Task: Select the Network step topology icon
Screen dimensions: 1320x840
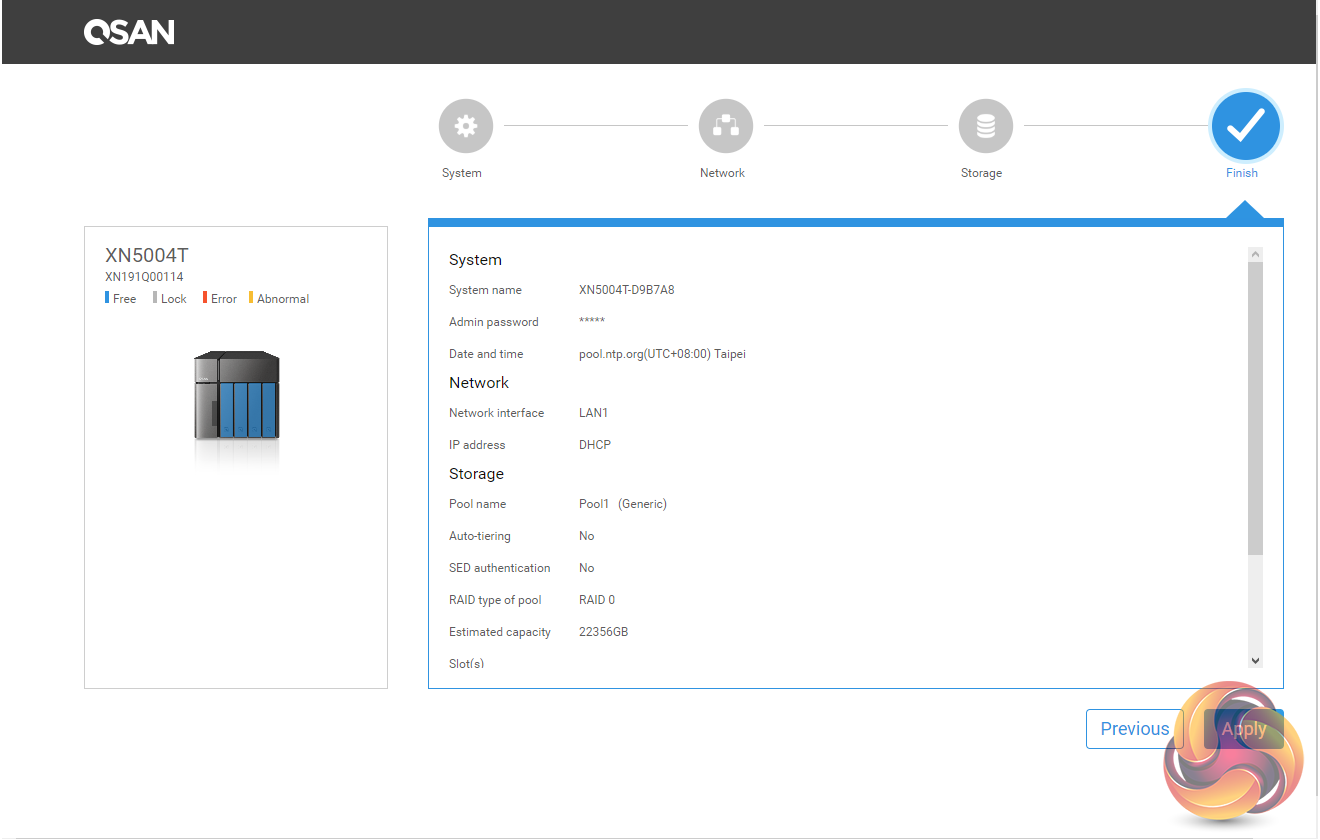Action: 725,127
